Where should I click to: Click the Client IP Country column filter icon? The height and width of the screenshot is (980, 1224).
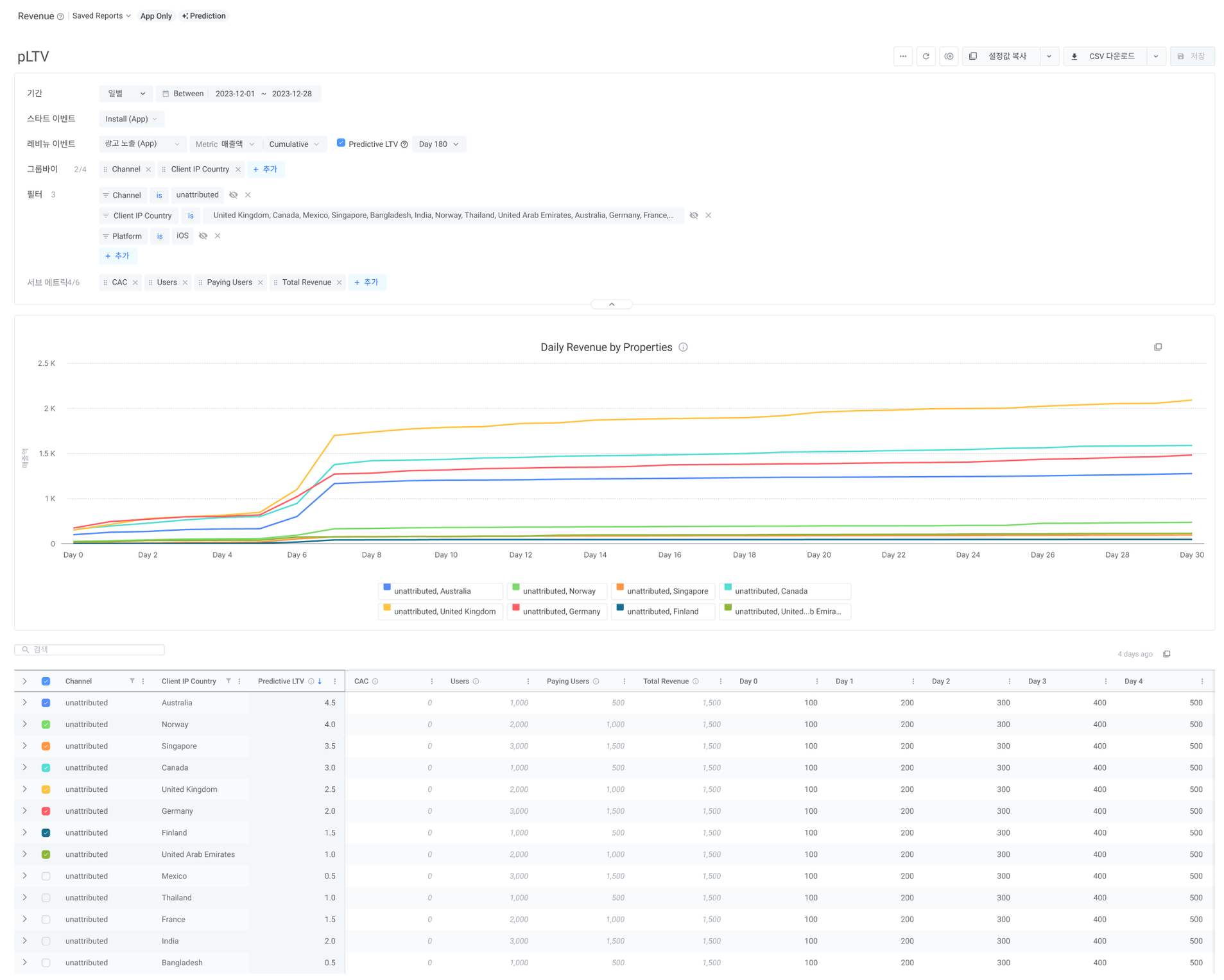(228, 681)
